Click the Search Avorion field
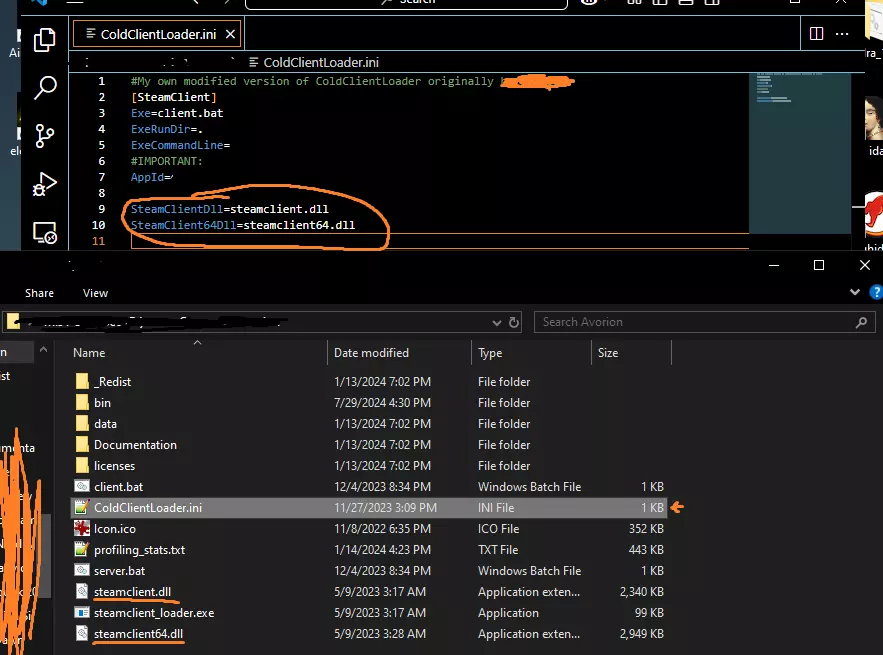 tap(704, 322)
